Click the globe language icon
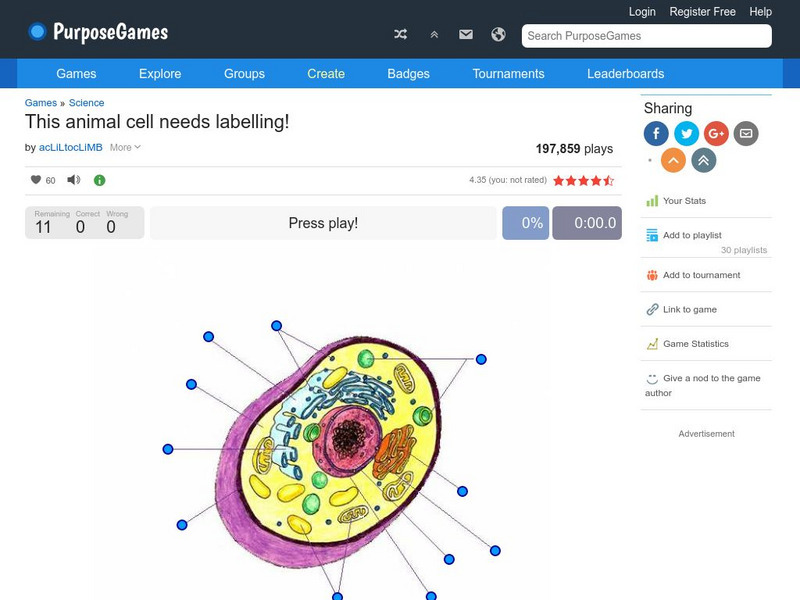800x600 pixels. [498, 34]
